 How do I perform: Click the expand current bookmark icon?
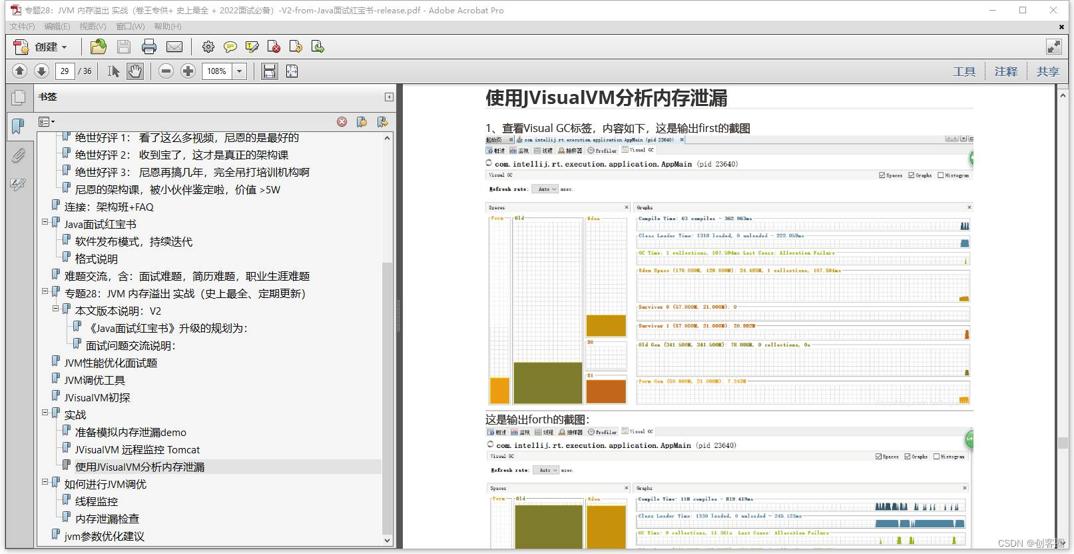[382, 122]
